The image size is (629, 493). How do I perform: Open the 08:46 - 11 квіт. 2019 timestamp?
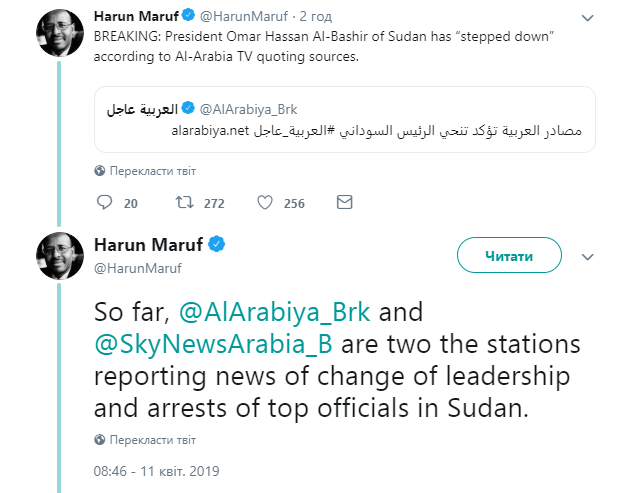click(156, 470)
